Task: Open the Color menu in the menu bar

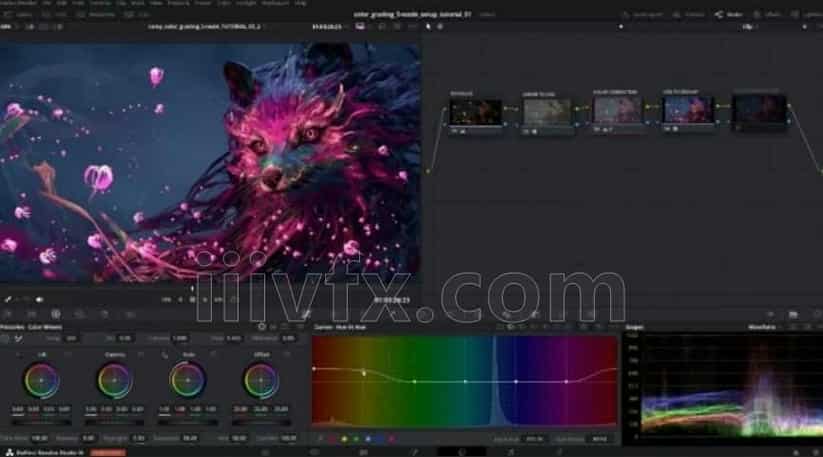Action: tap(224, 3)
